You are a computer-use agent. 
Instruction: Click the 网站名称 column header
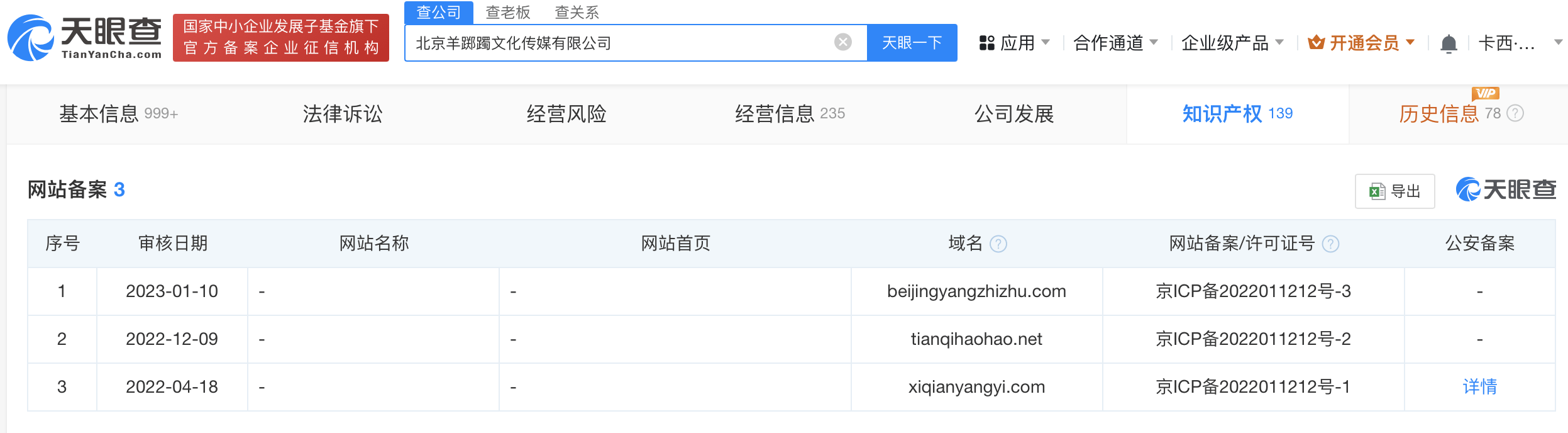coord(374,244)
